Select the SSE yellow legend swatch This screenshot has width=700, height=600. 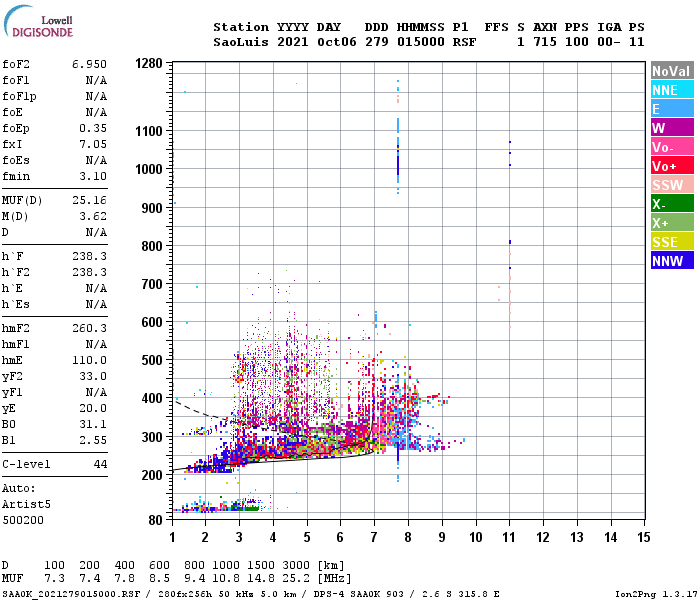(x=672, y=242)
